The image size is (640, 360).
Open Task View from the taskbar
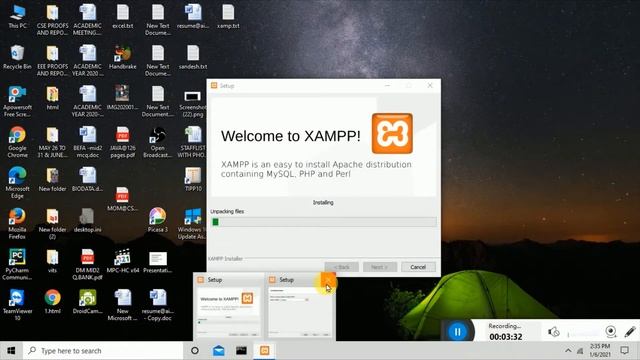(195, 351)
